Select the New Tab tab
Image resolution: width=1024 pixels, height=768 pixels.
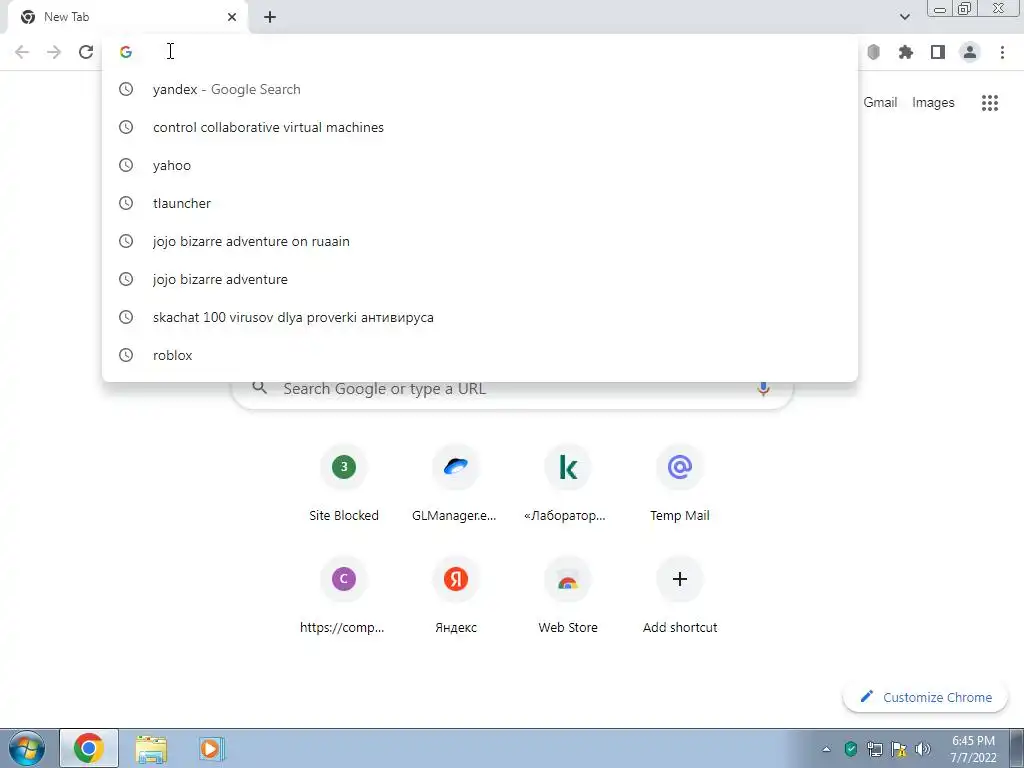[x=128, y=17]
